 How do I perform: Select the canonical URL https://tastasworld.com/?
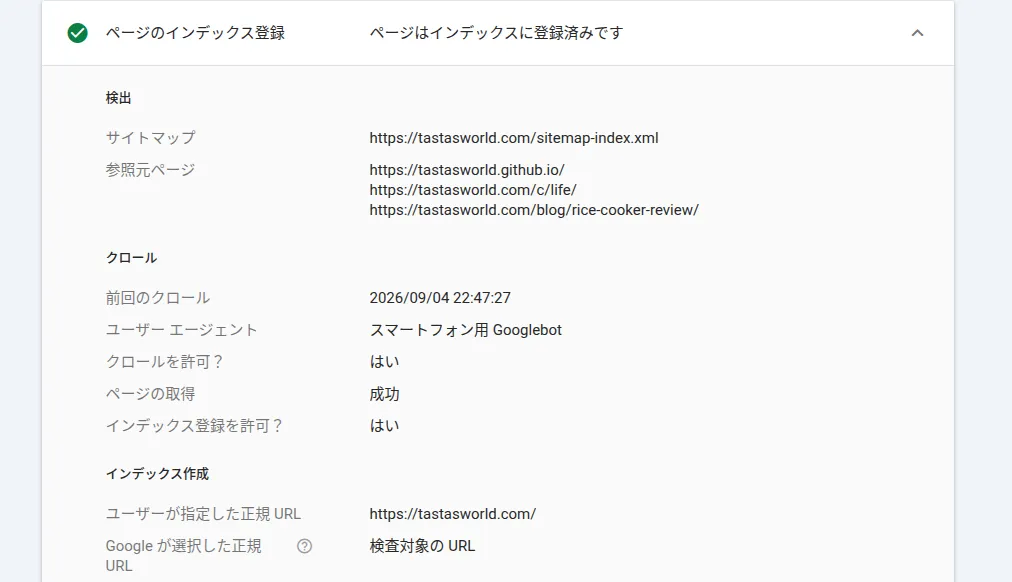pyautogui.click(x=452, y=514)
